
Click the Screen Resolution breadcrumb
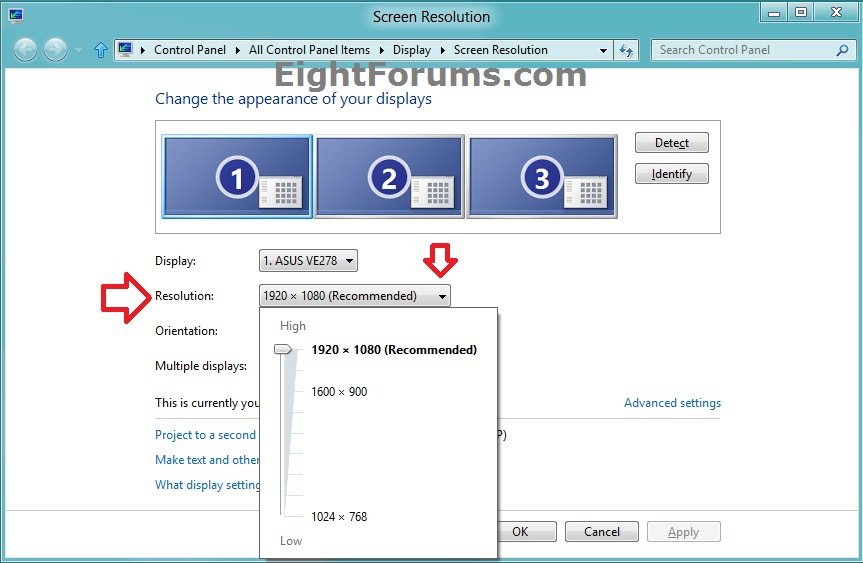(501, 50)
